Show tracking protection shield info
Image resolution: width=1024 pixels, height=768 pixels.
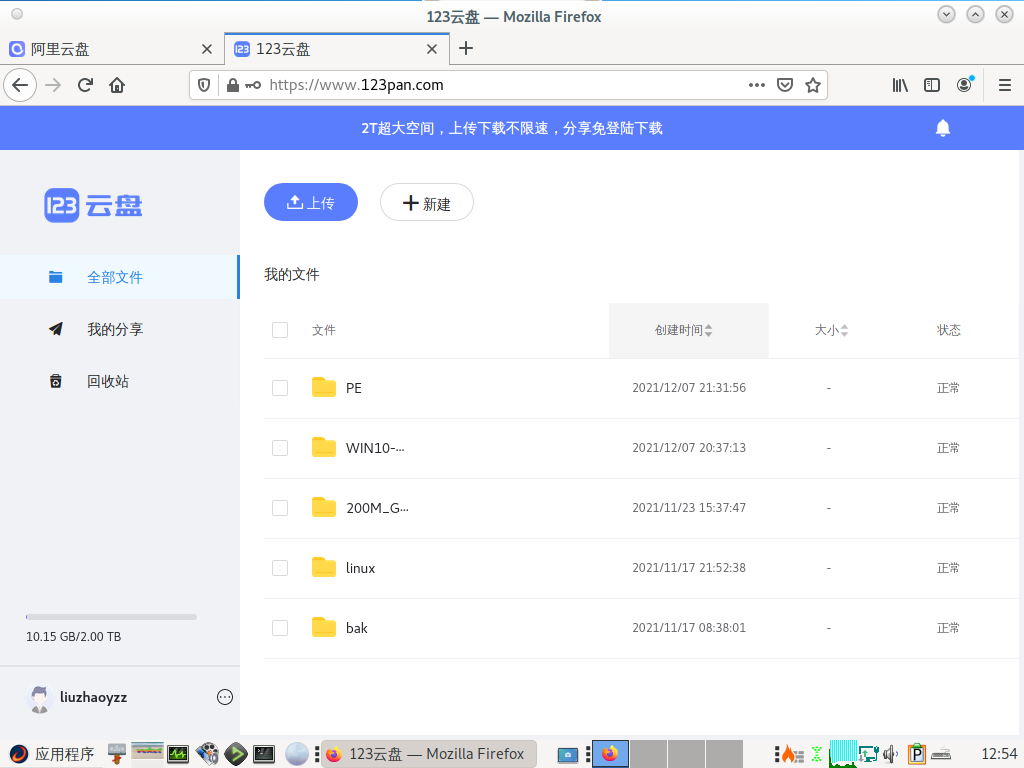click(x=204, y=85)
